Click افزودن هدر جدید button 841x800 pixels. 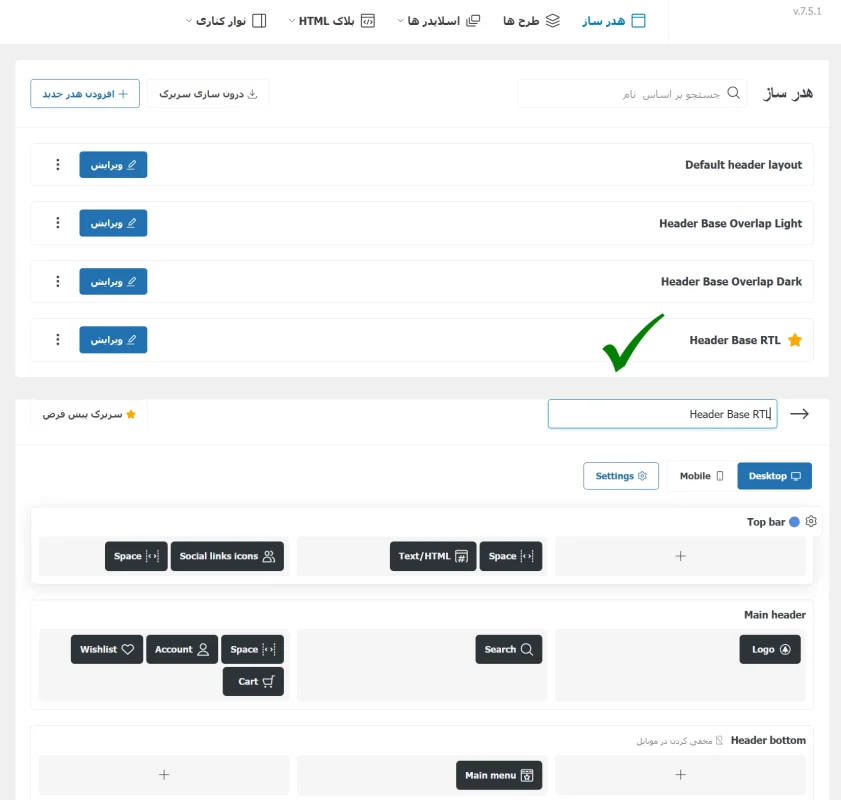85,94
